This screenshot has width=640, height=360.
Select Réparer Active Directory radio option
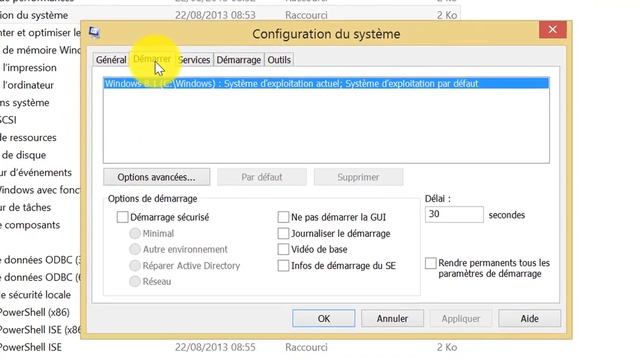pos(135,266)
